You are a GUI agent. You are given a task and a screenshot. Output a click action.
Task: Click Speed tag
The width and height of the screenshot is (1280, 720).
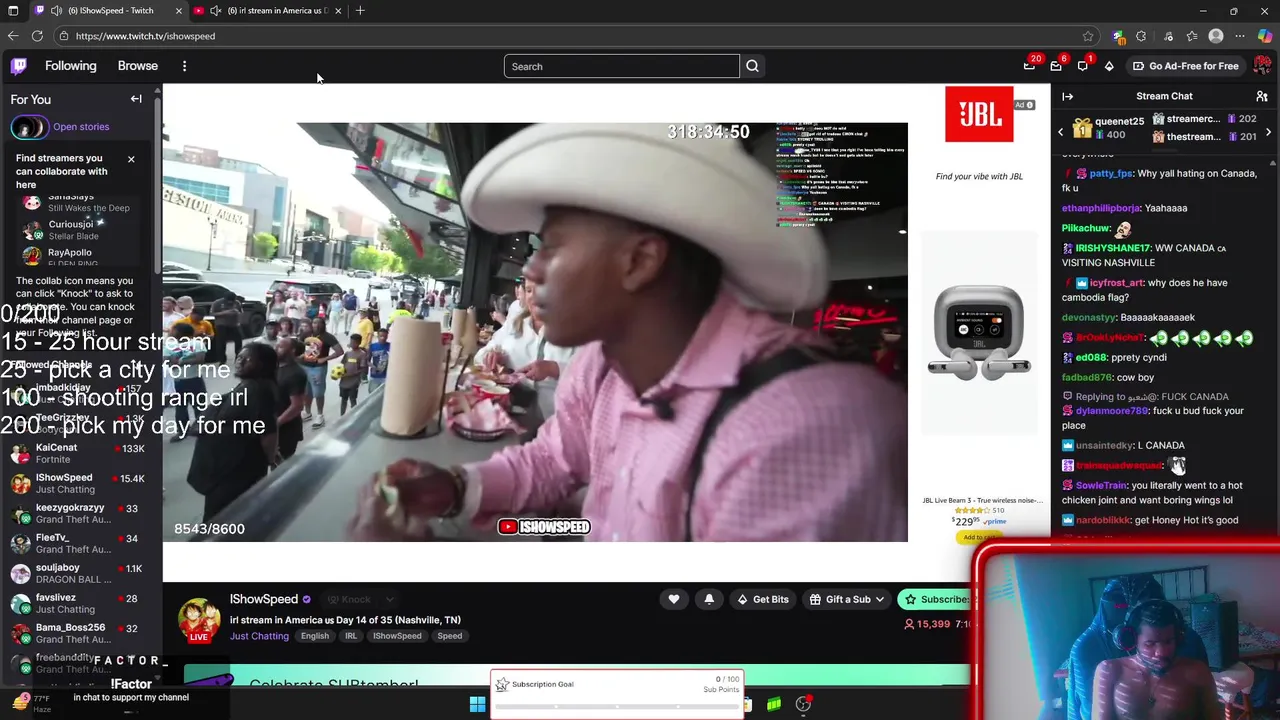pos(449,636)
